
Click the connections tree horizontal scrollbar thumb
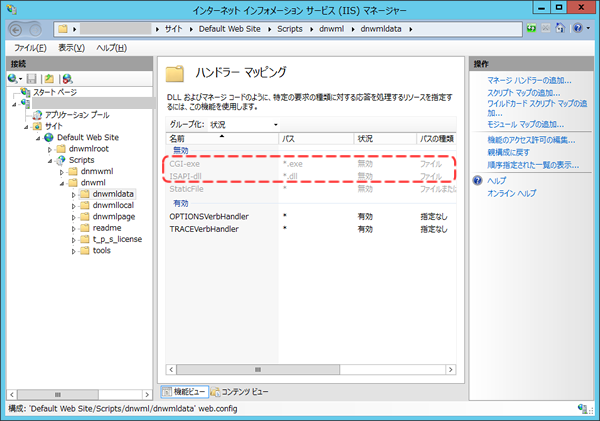pos(58,394)
